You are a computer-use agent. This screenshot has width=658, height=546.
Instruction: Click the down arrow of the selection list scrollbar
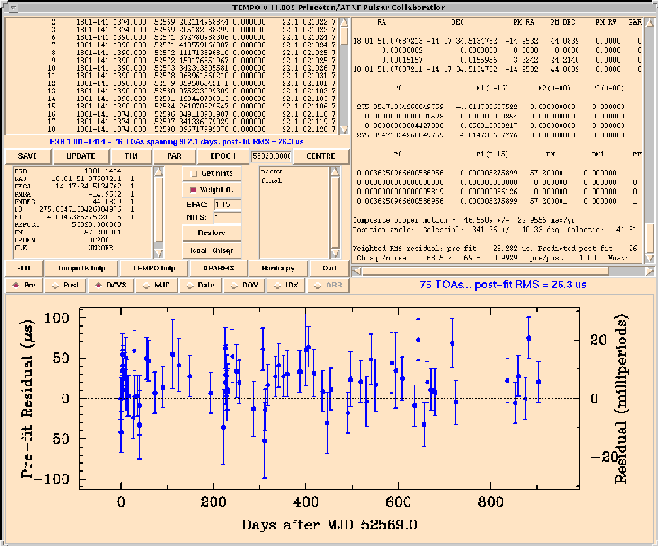pyautogui.click(x=334, y=253)
